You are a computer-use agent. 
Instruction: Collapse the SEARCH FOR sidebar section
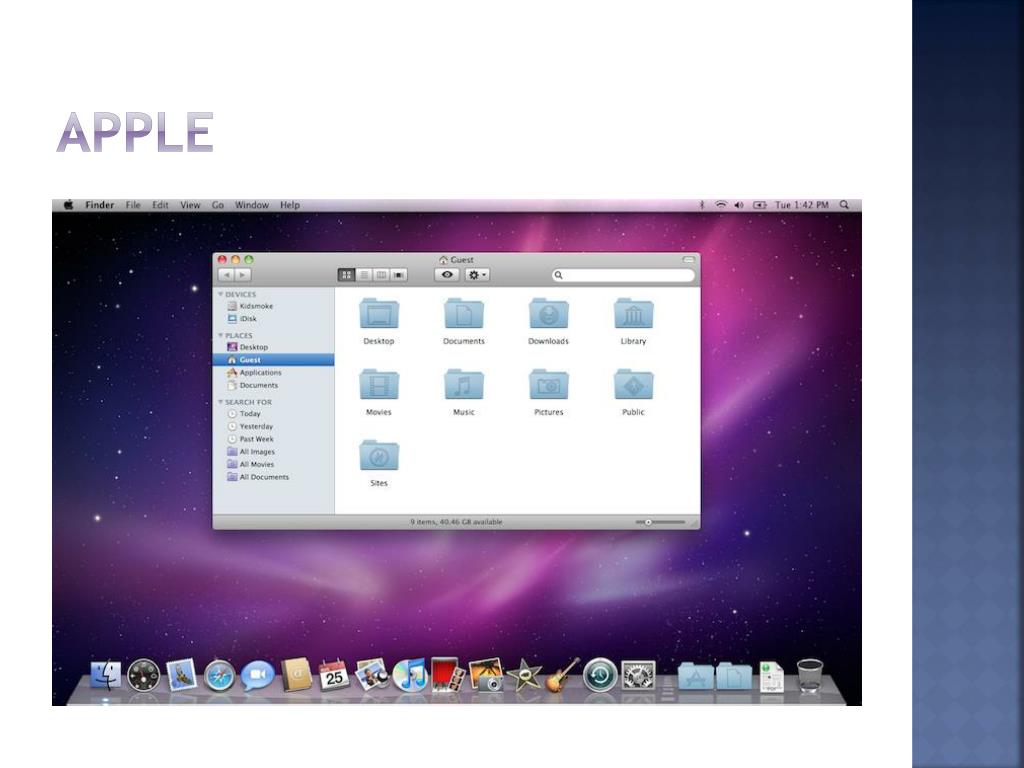pyautogui.click(x=221, y=402)
